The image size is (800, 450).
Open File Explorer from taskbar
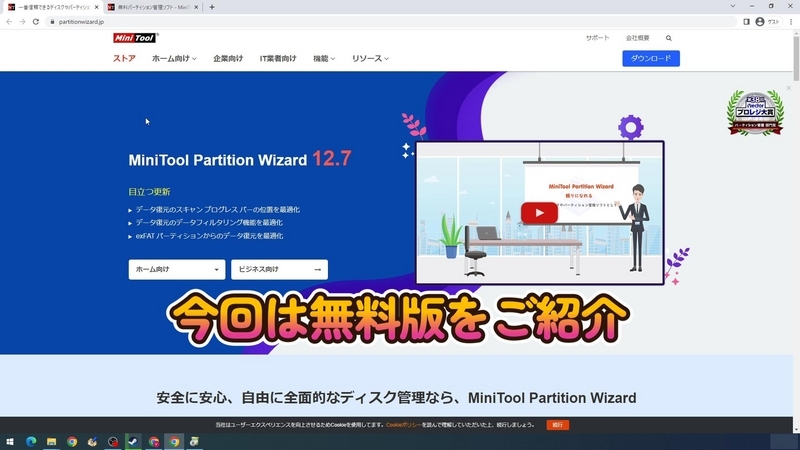52,441
